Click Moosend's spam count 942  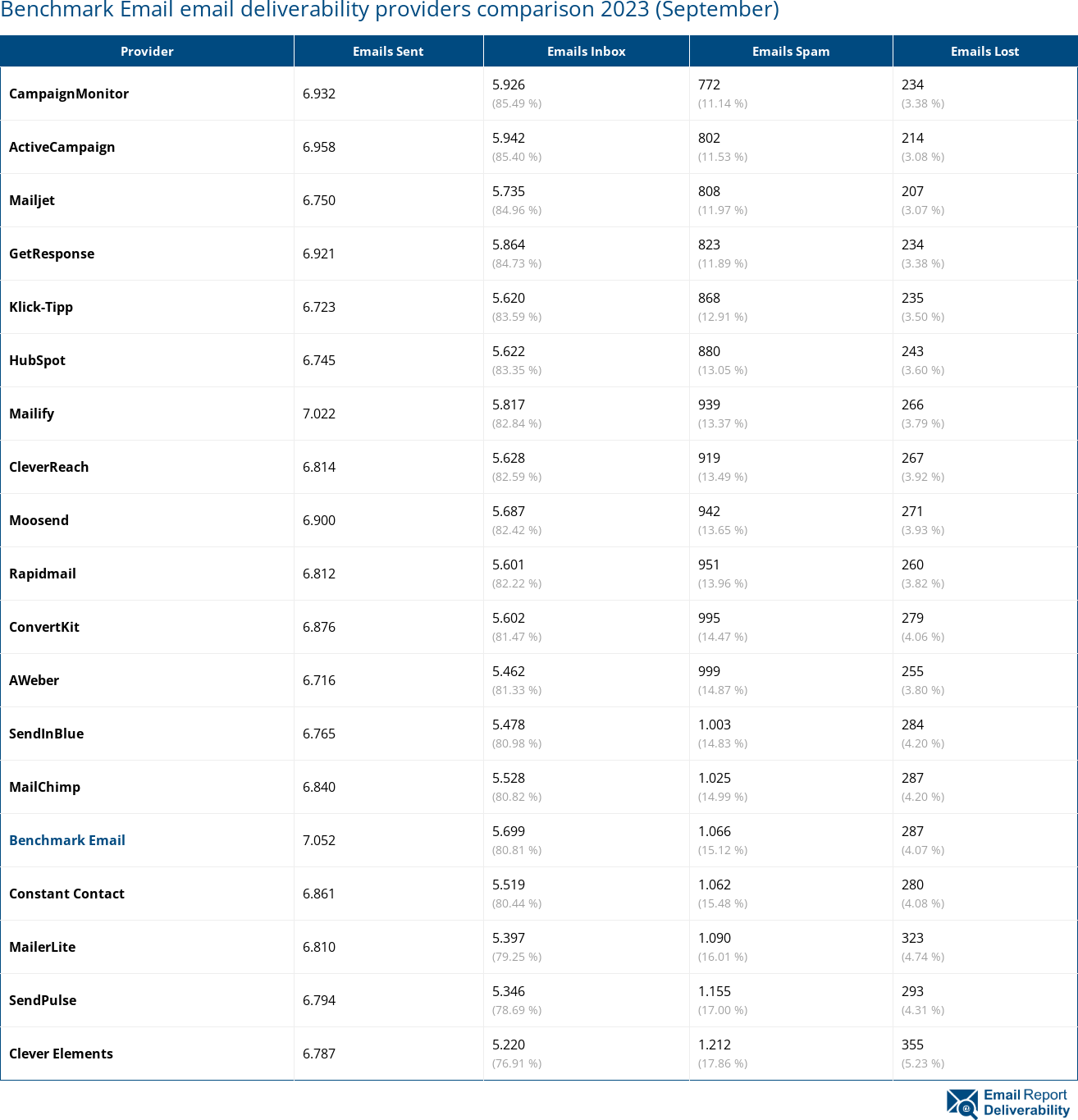point(709,511)
